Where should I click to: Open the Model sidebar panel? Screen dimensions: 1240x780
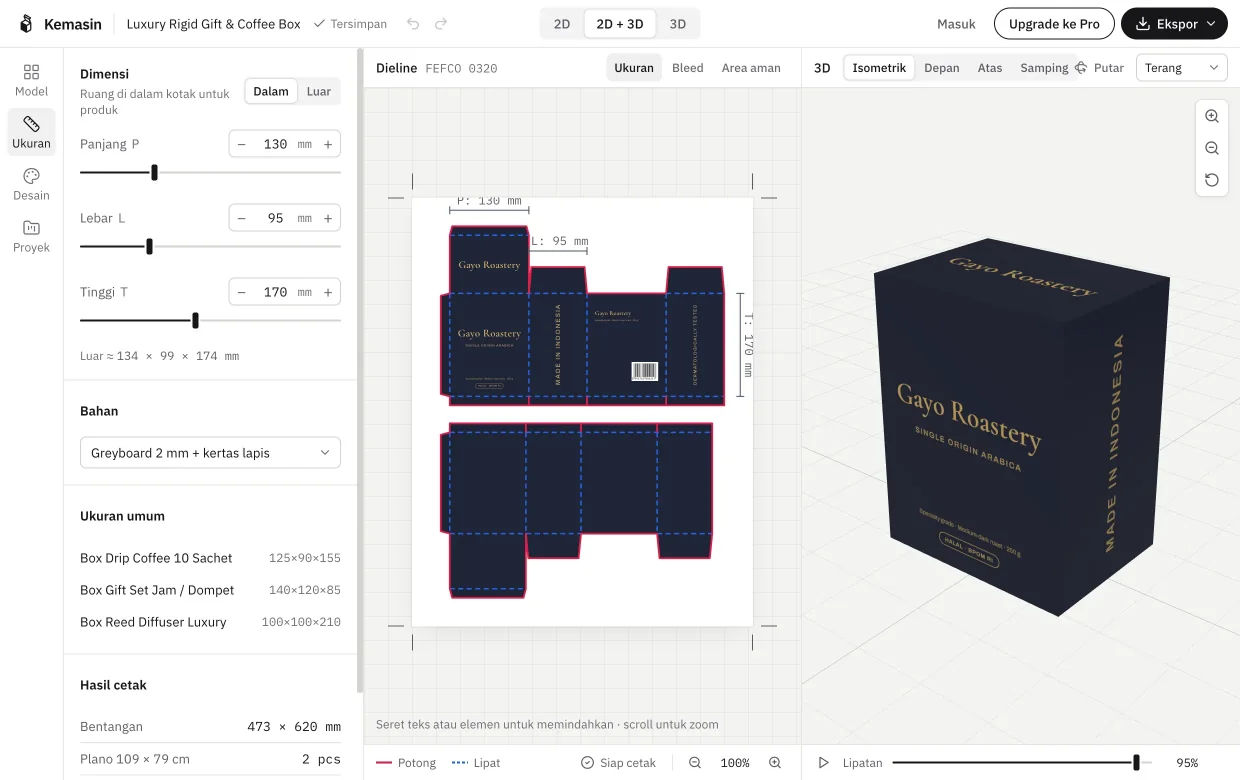pos(31,80)
